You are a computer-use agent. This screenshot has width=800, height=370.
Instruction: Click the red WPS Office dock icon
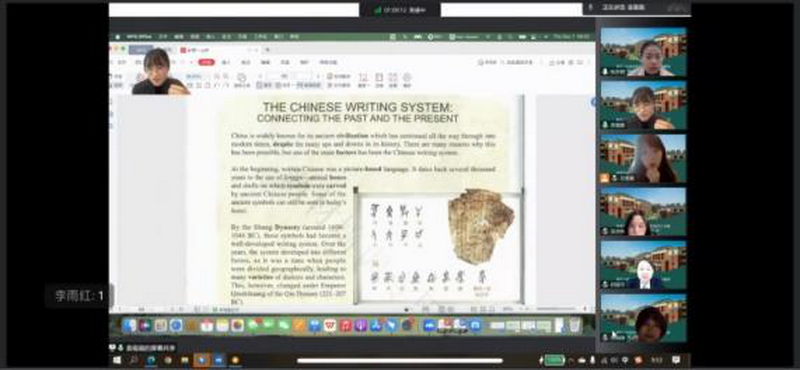tap(330, 325)
